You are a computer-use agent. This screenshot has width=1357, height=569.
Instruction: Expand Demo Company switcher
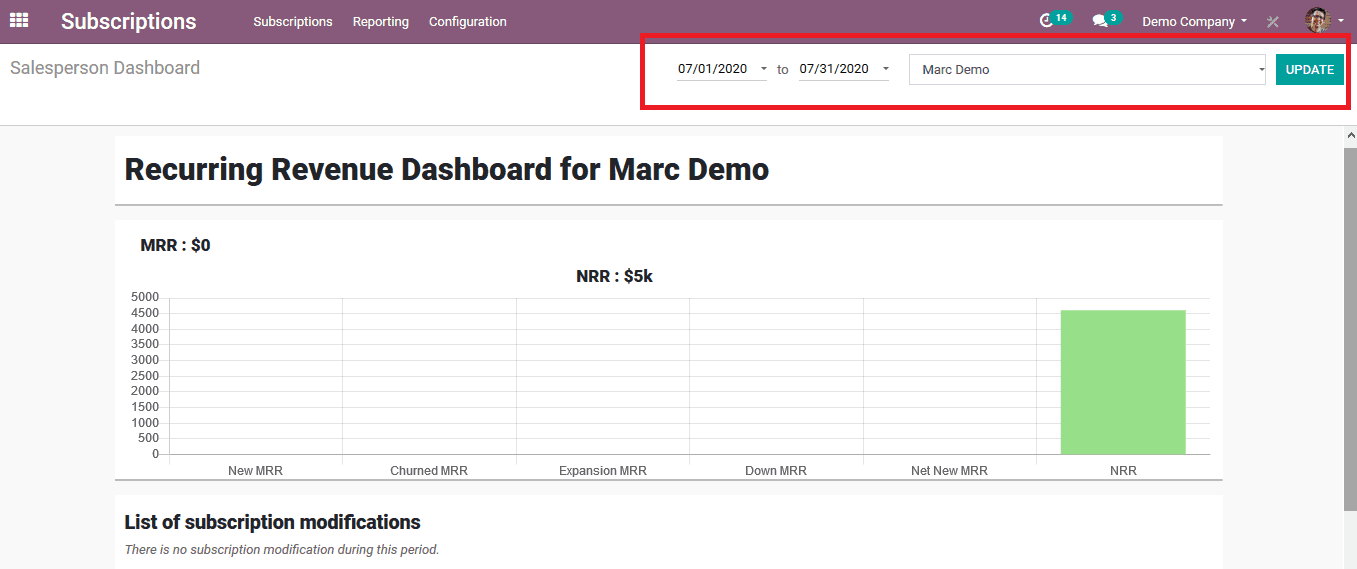[x=1194, y=21]
